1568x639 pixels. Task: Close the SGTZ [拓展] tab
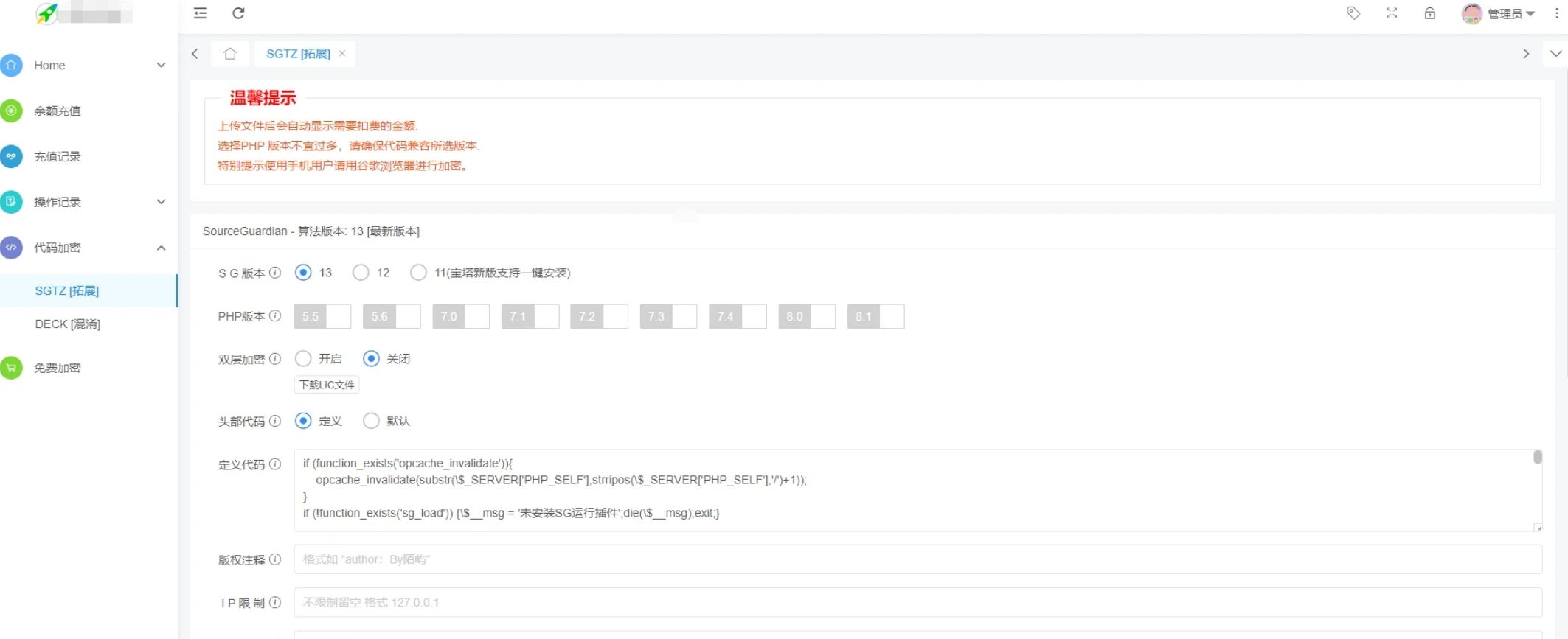(x=342, y=53)
